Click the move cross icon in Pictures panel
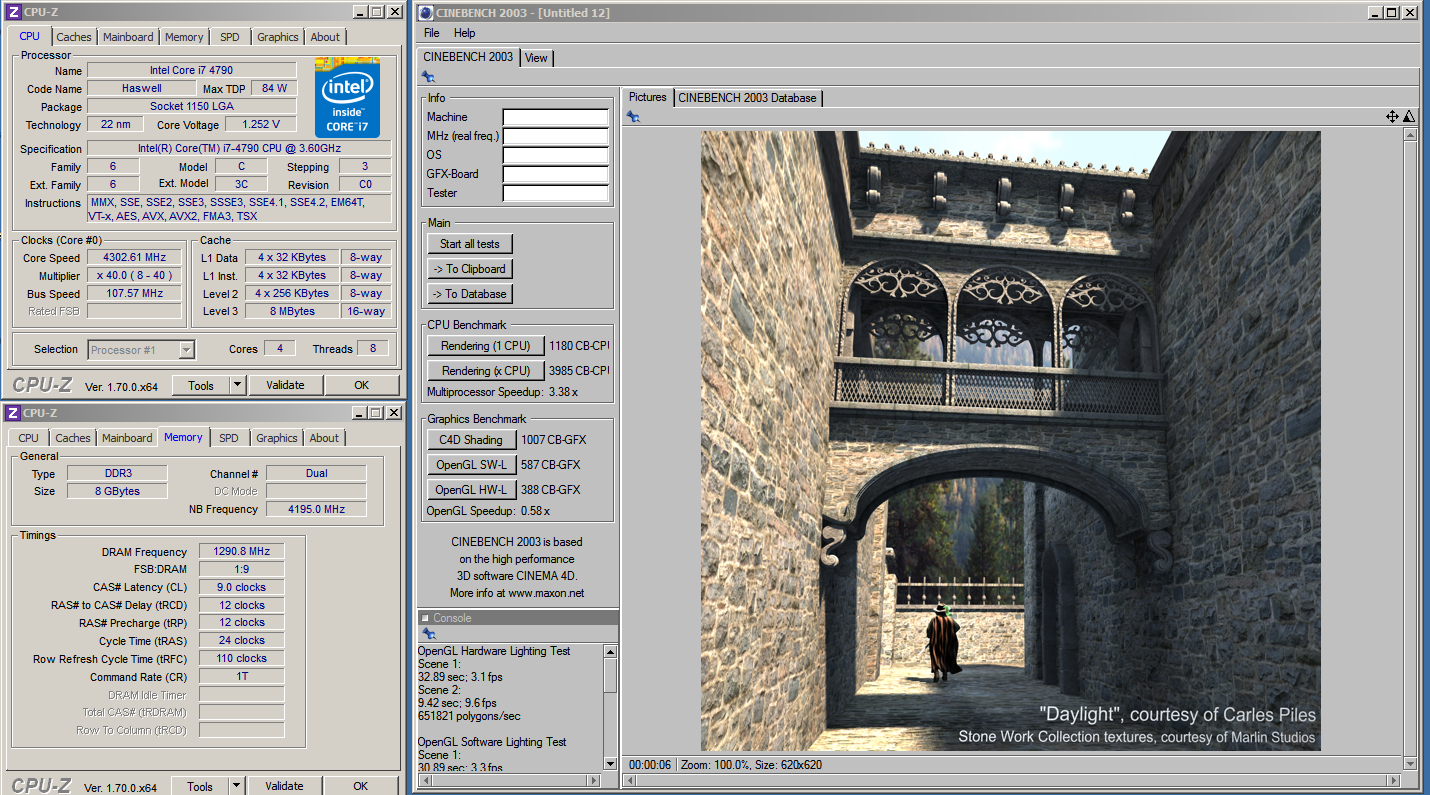The height and width of the screenshot is (795, 1430). coord(1392,117)
